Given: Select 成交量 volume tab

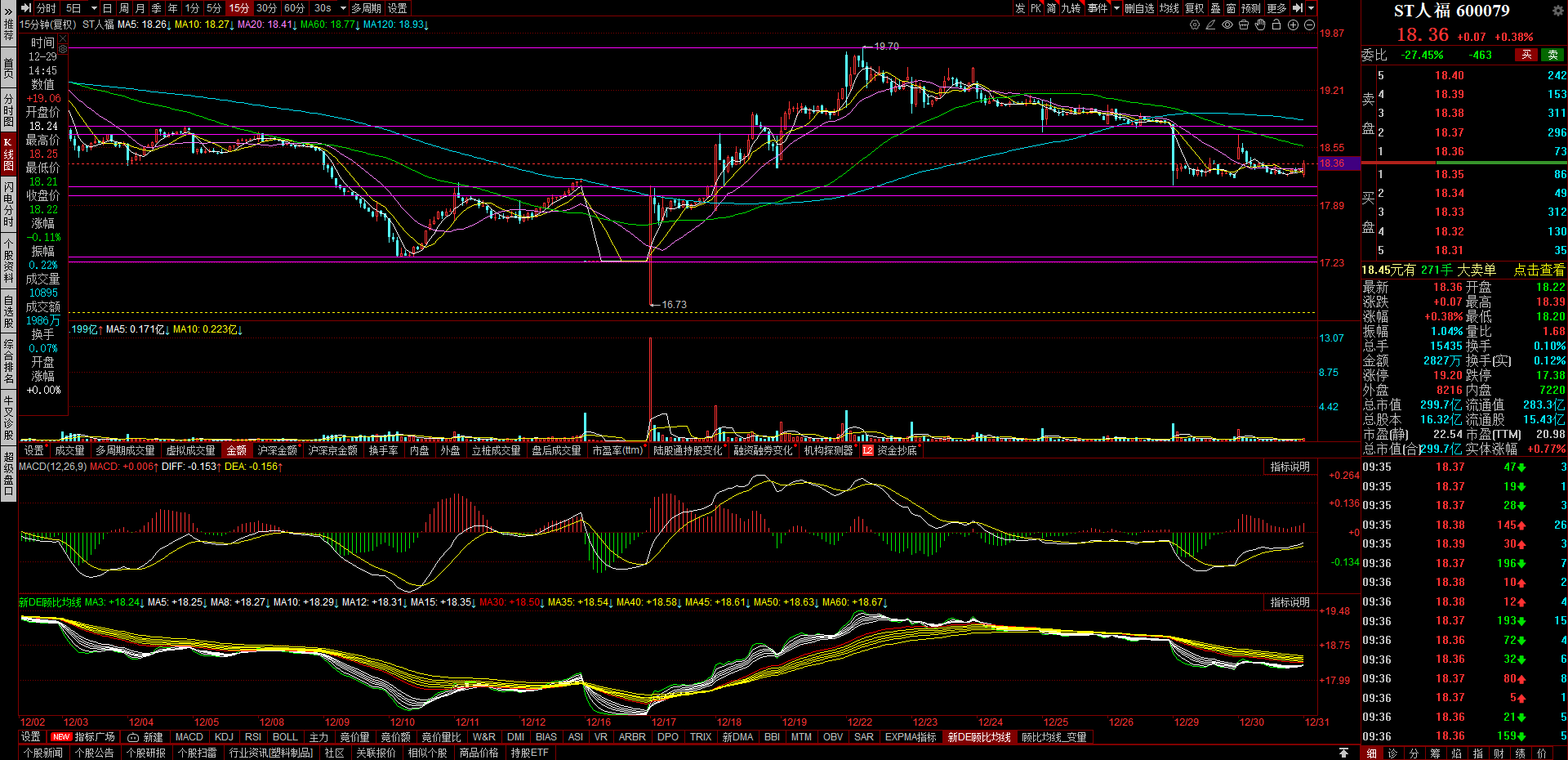Looking at the screenshot, I should click(x=70, y=450).
